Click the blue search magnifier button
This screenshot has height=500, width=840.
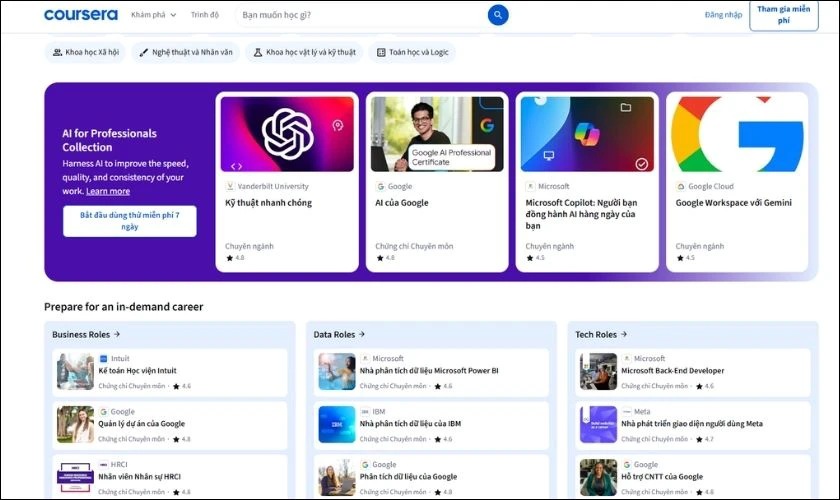coord(498,15)
